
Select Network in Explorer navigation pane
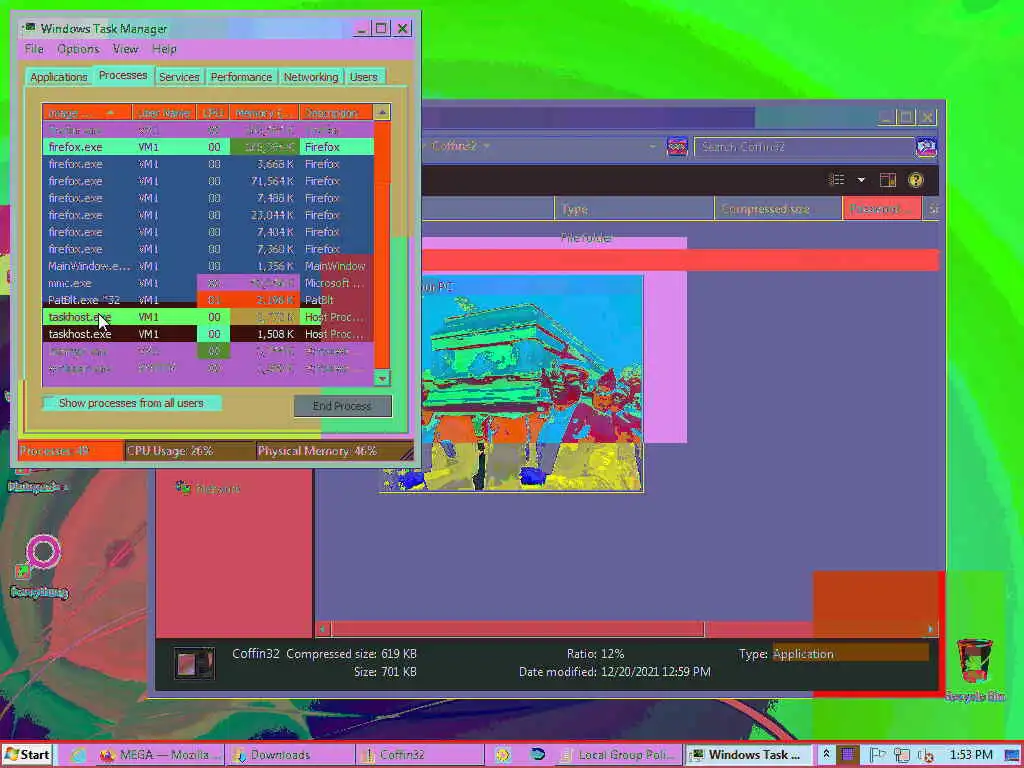tap(208, 488)
